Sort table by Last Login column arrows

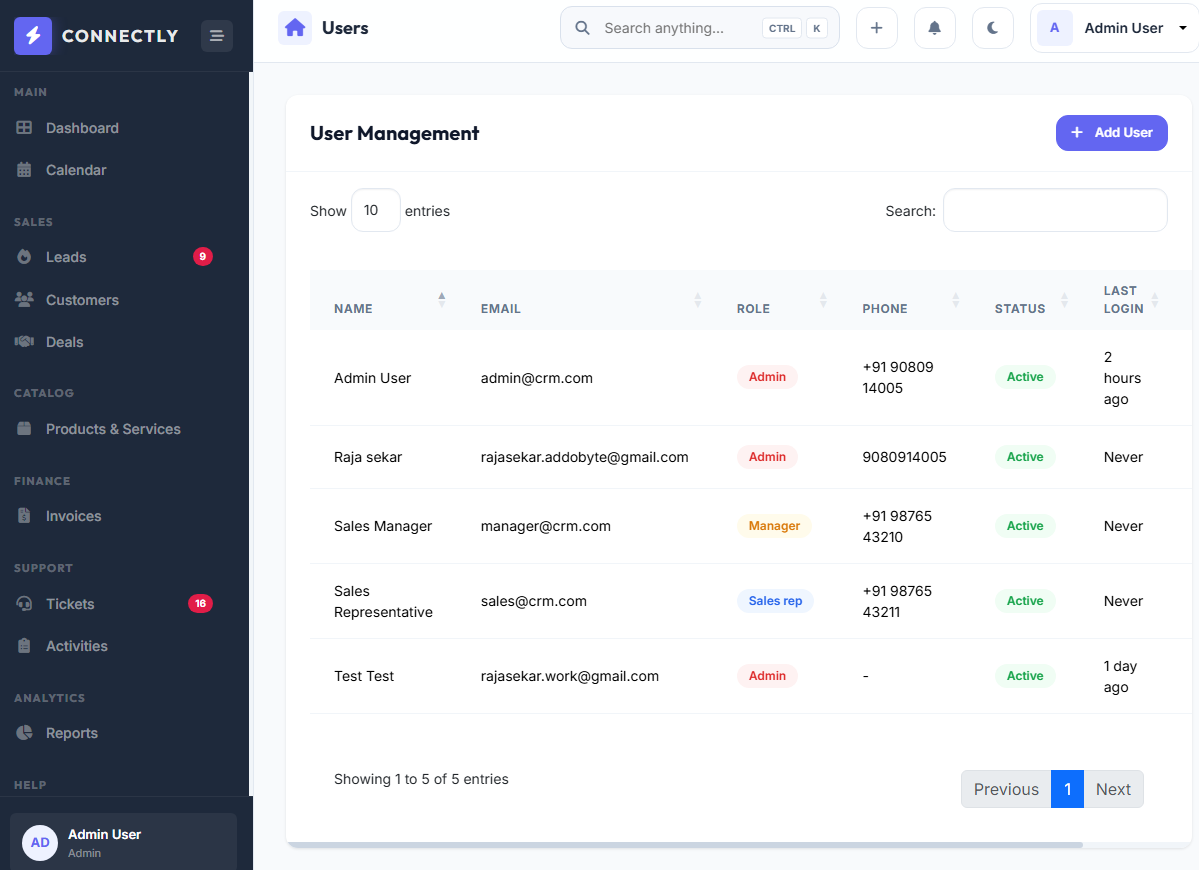[x=1155, y=300]
